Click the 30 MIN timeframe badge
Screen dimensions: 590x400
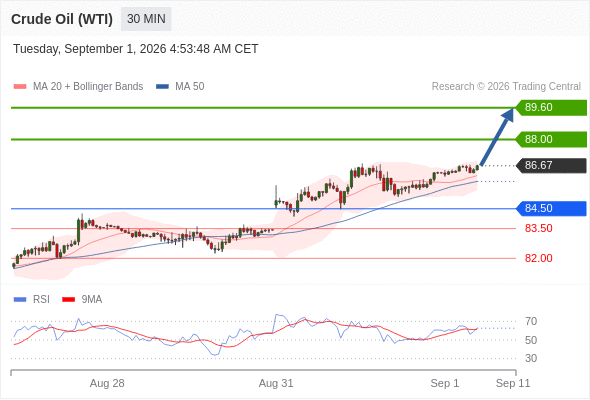(x=146, y=19)
